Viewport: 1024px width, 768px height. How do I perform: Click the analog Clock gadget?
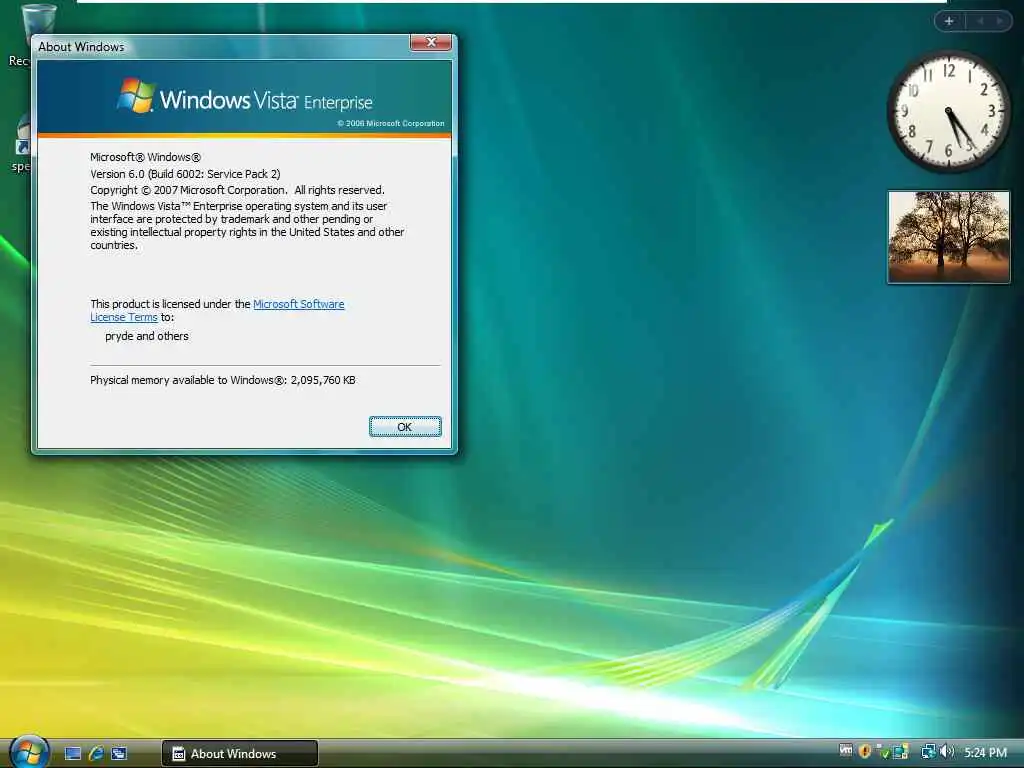click(x=948, y=112)
